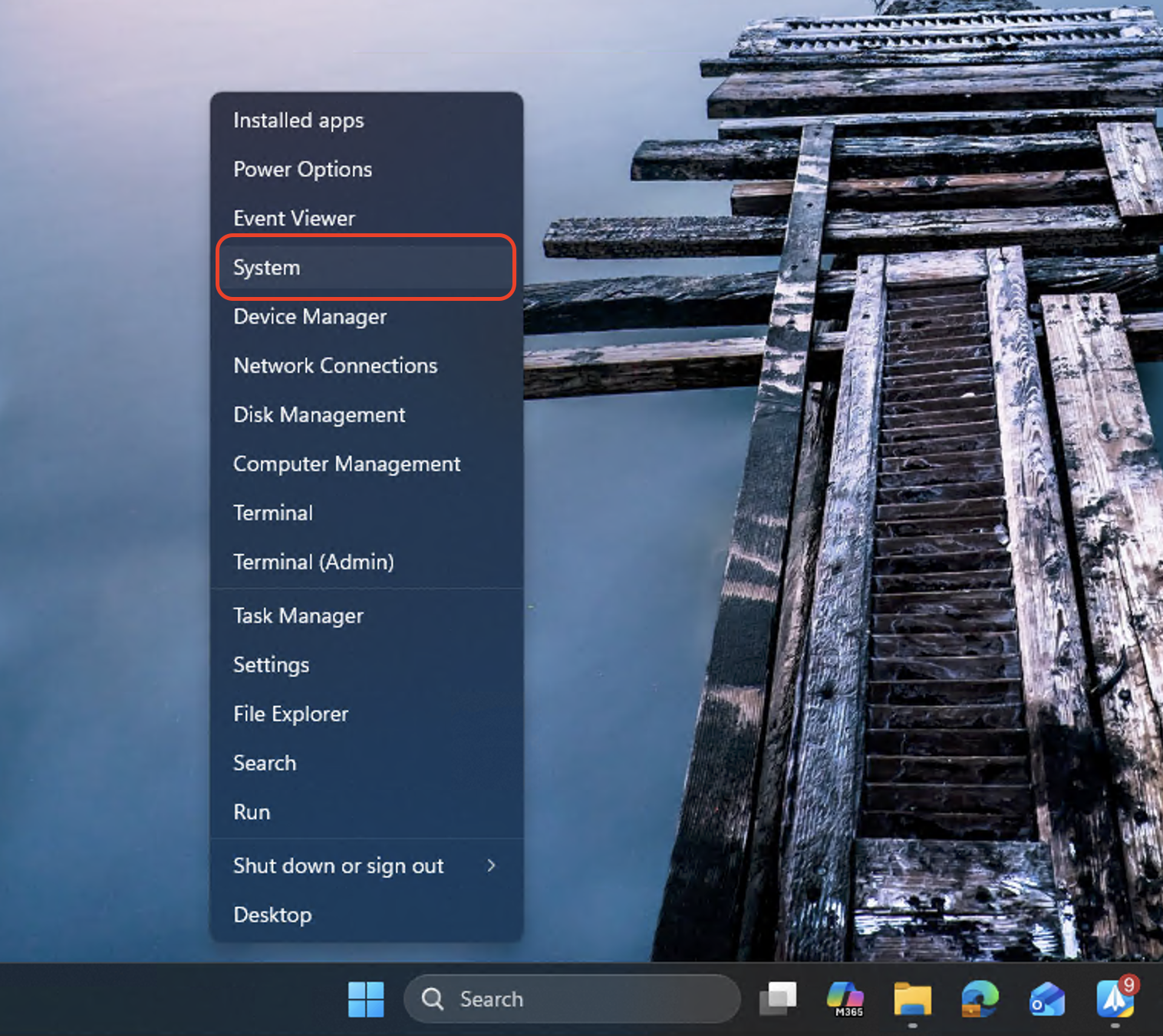This screenshot has width=1163, height=1036.
Task: Launch Event Viewer from the menu
Action: (x=367, y=219)
